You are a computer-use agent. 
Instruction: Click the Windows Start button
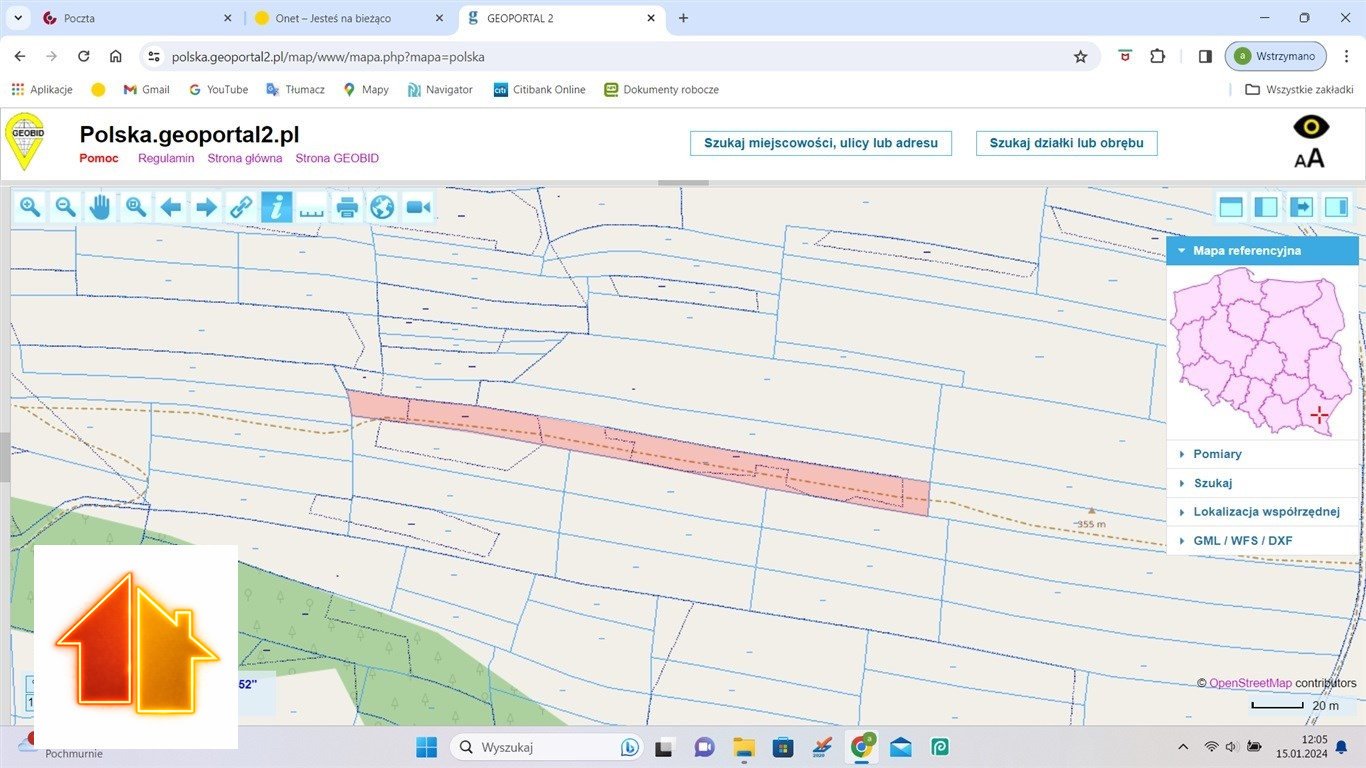point(426,747)
